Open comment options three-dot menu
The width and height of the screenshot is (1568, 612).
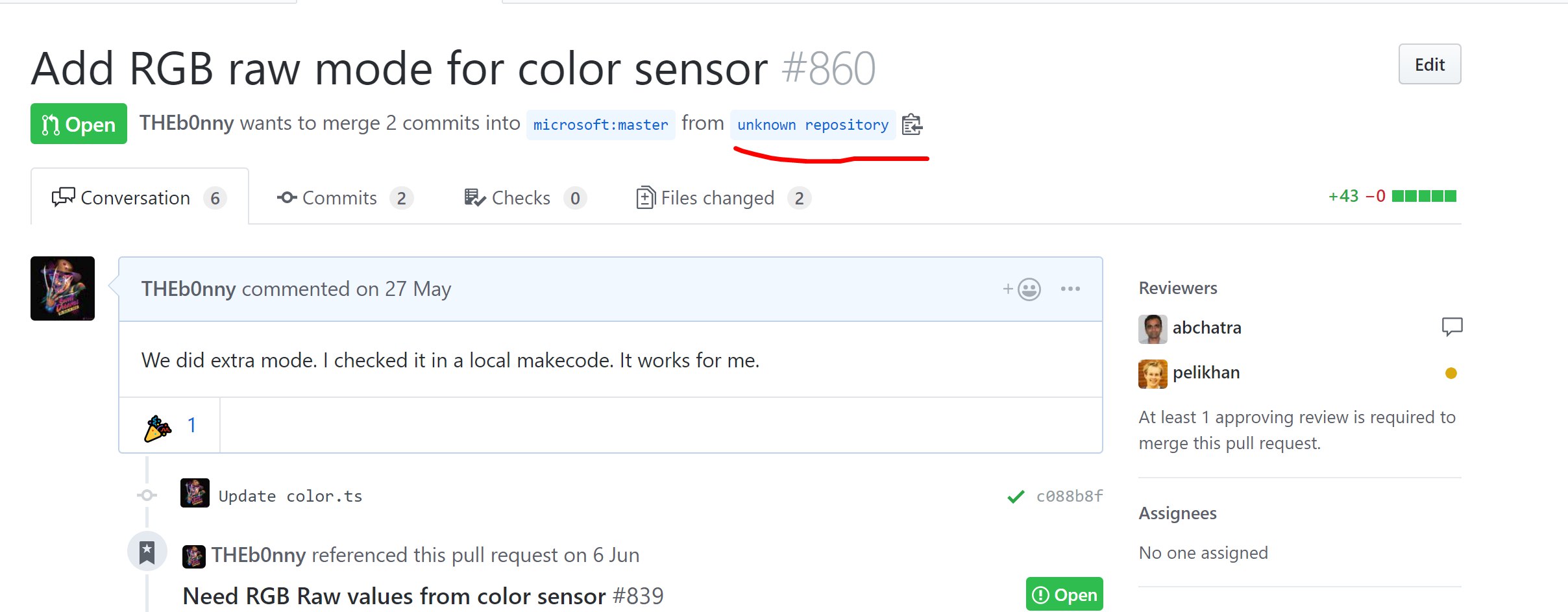click(x=1070, y=289)
